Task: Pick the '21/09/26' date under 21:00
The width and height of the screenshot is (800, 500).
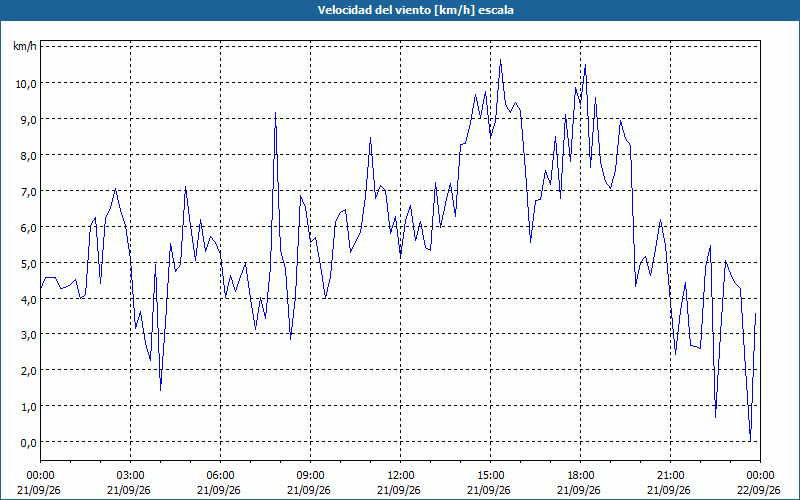Action: (x=669, y=490)
